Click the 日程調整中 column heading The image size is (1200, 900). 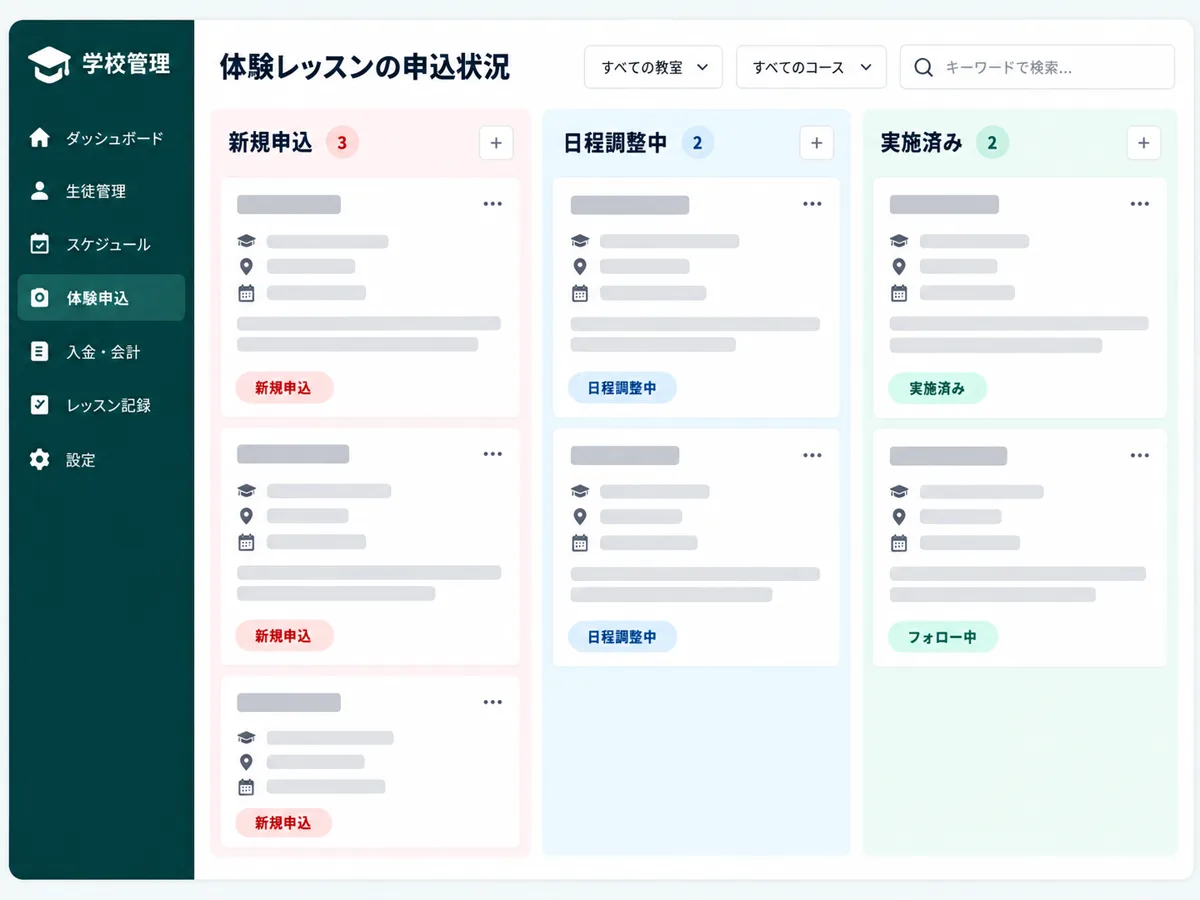click(x=615, y=143)
